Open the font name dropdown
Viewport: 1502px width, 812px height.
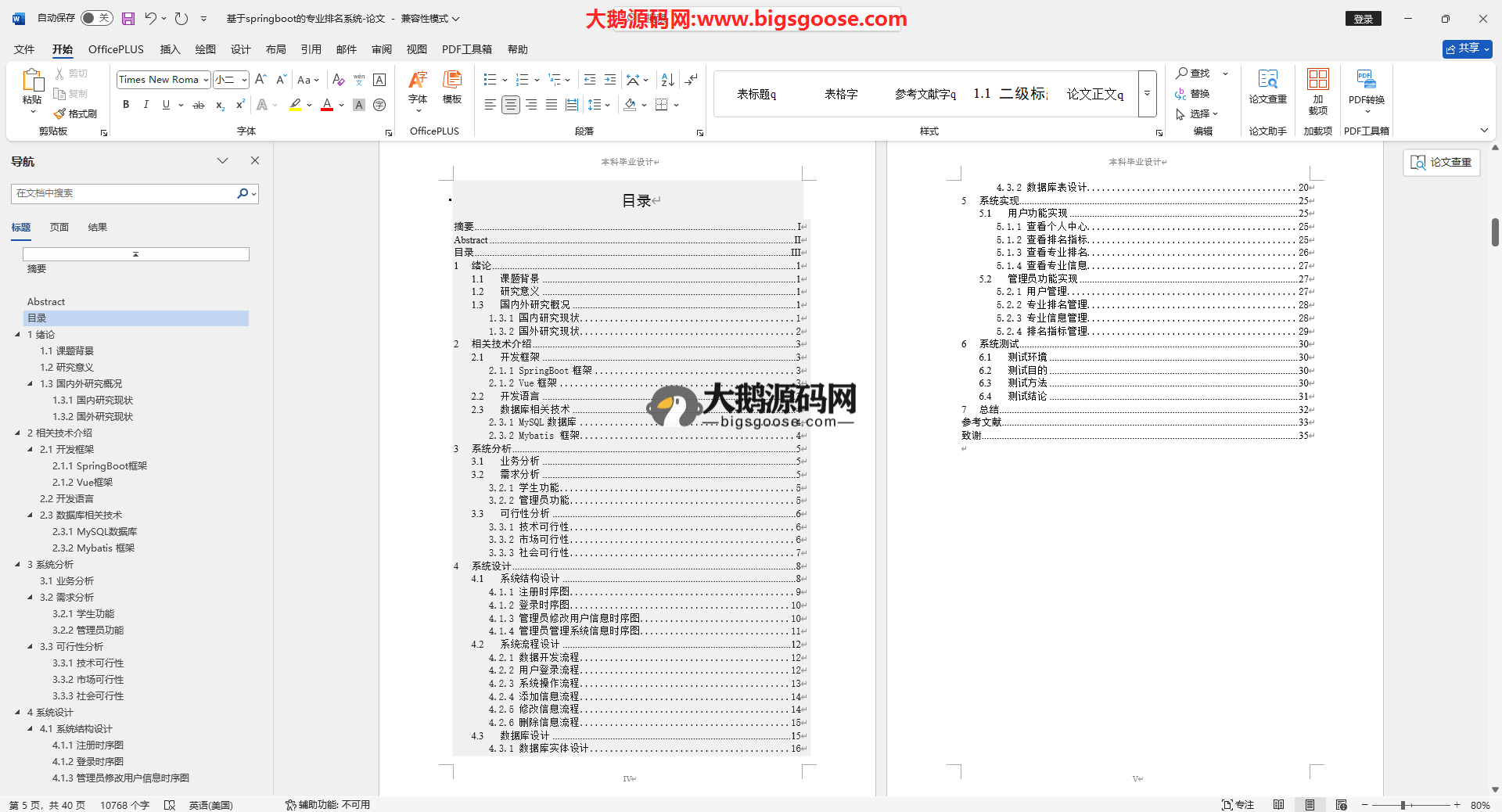click(x=206, y=80)
